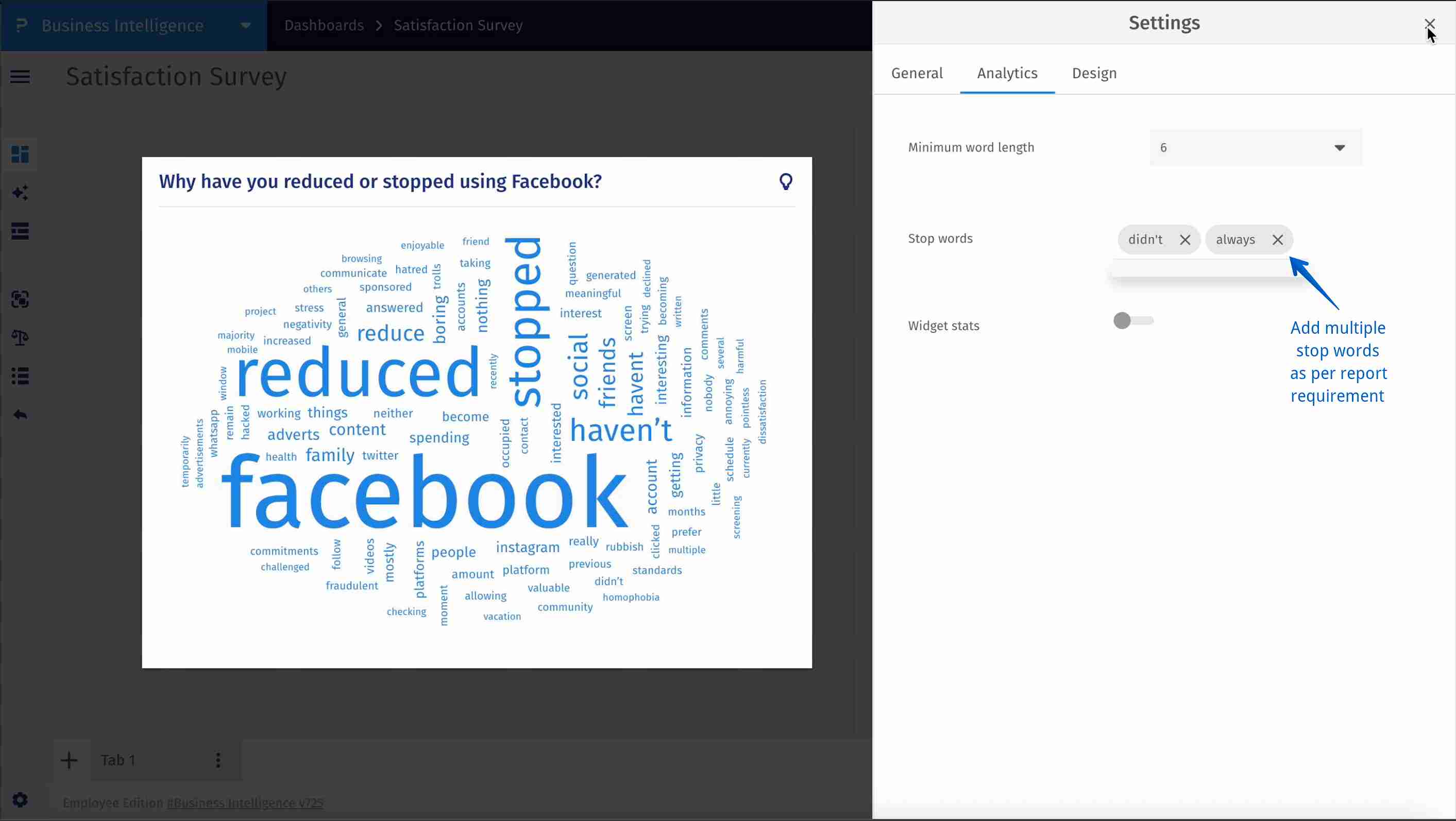Open the Tab 1 options menu

(x=218, y=760)
